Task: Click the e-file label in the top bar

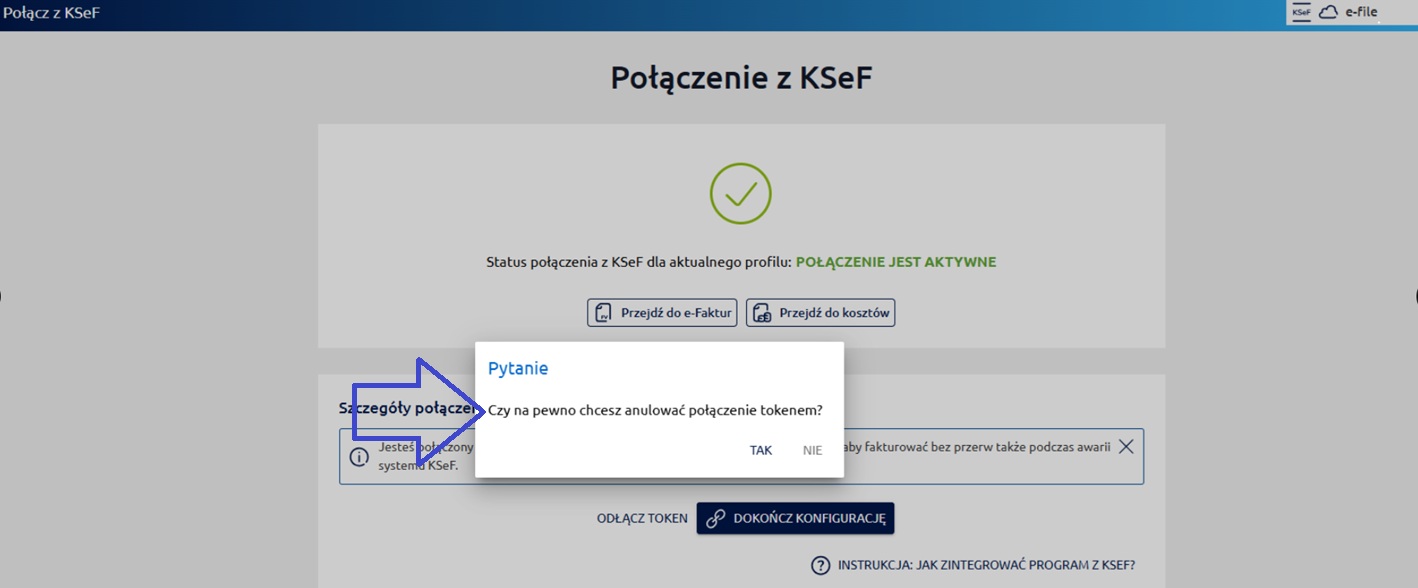Action: pyautogui.click(x=1361, y=12)
